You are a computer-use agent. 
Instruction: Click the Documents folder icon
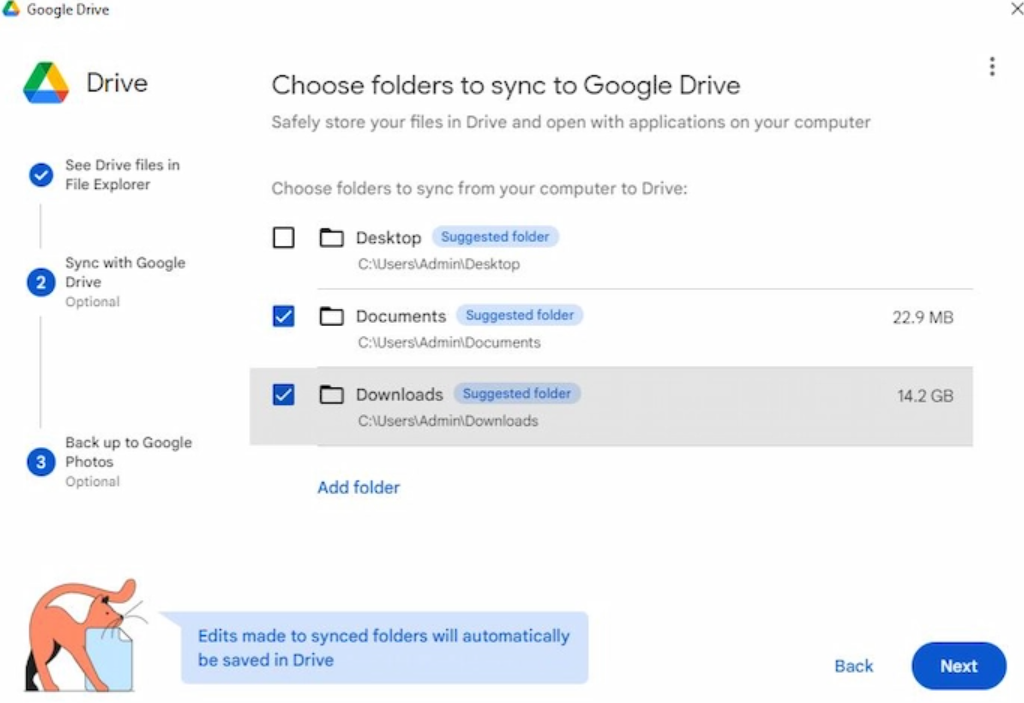(x=332, y=315)
